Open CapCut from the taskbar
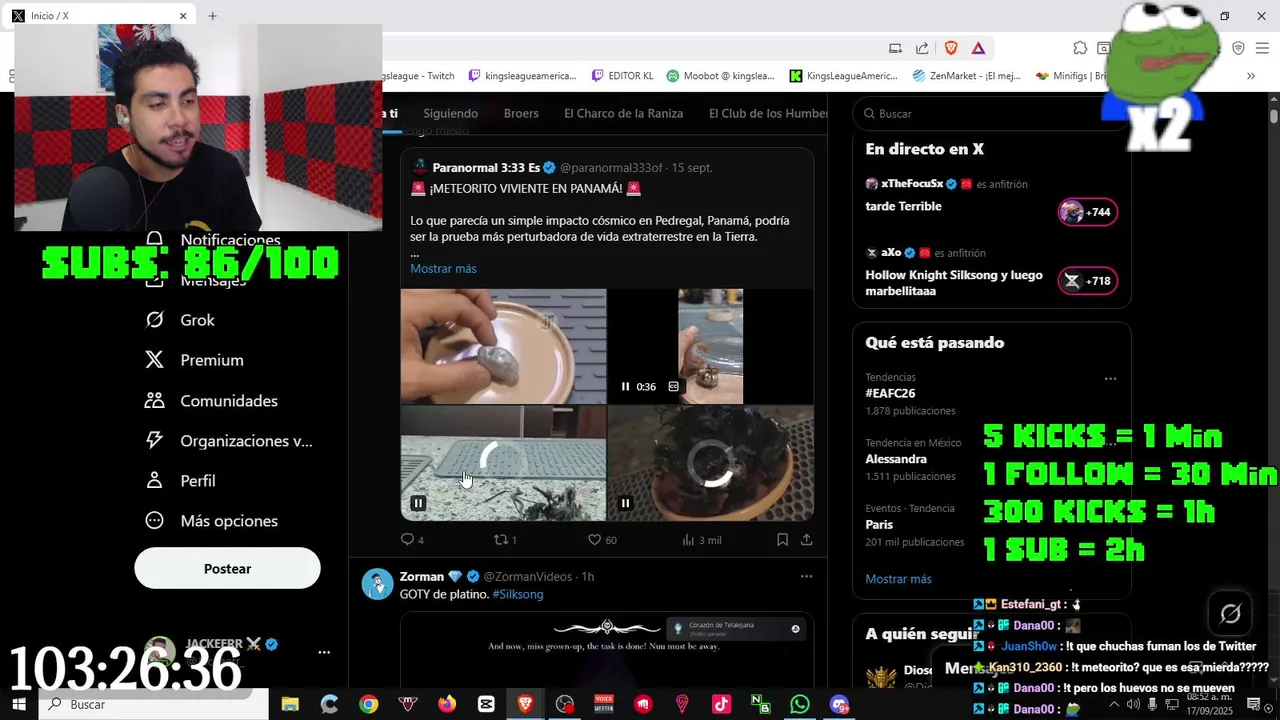This screenshot has width=1280, height=720. [x=486, y=704]
